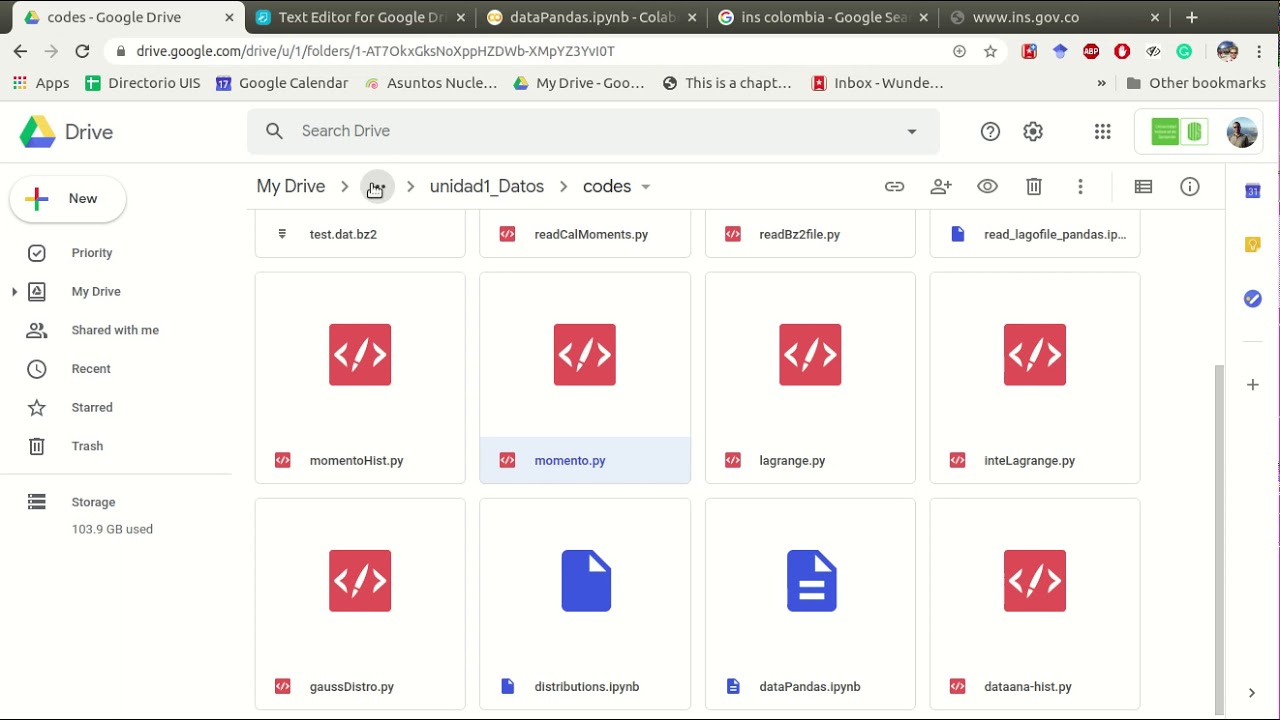The width and height of the screenshot is (1280, 720).
Task: Open Google Tasks side panel icon
Action: click(x=1252, y=298)
